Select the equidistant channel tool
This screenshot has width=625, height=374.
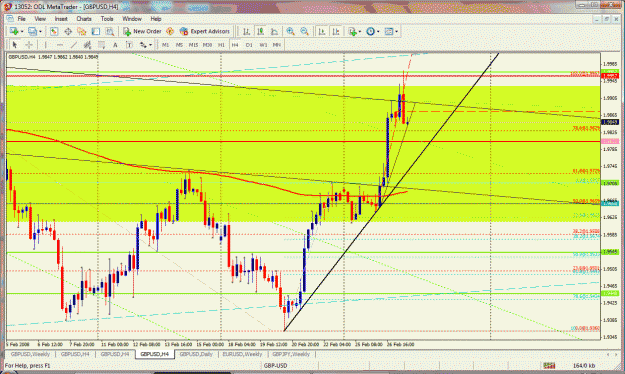tap(87, 45)
